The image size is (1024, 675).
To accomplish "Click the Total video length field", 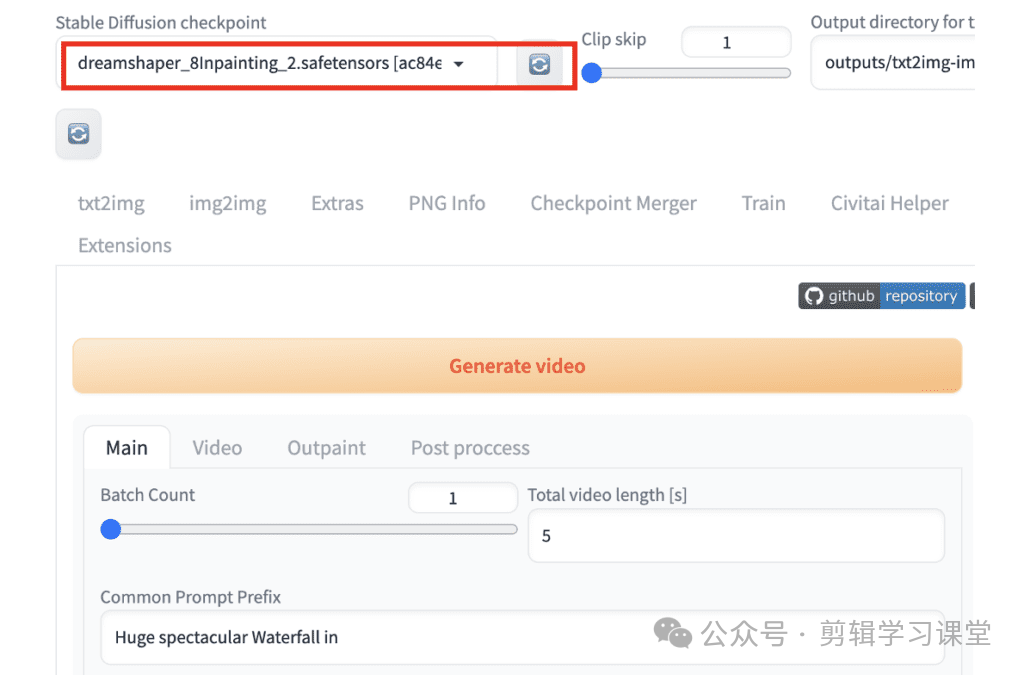I will coord(736,535).
